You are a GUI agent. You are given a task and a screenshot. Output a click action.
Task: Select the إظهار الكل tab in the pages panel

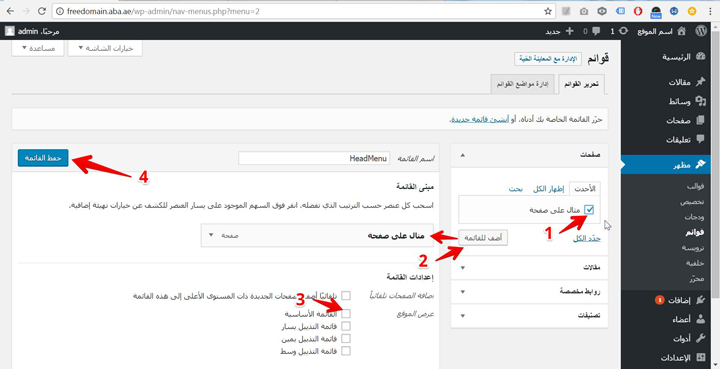click(x=548, y=189)
